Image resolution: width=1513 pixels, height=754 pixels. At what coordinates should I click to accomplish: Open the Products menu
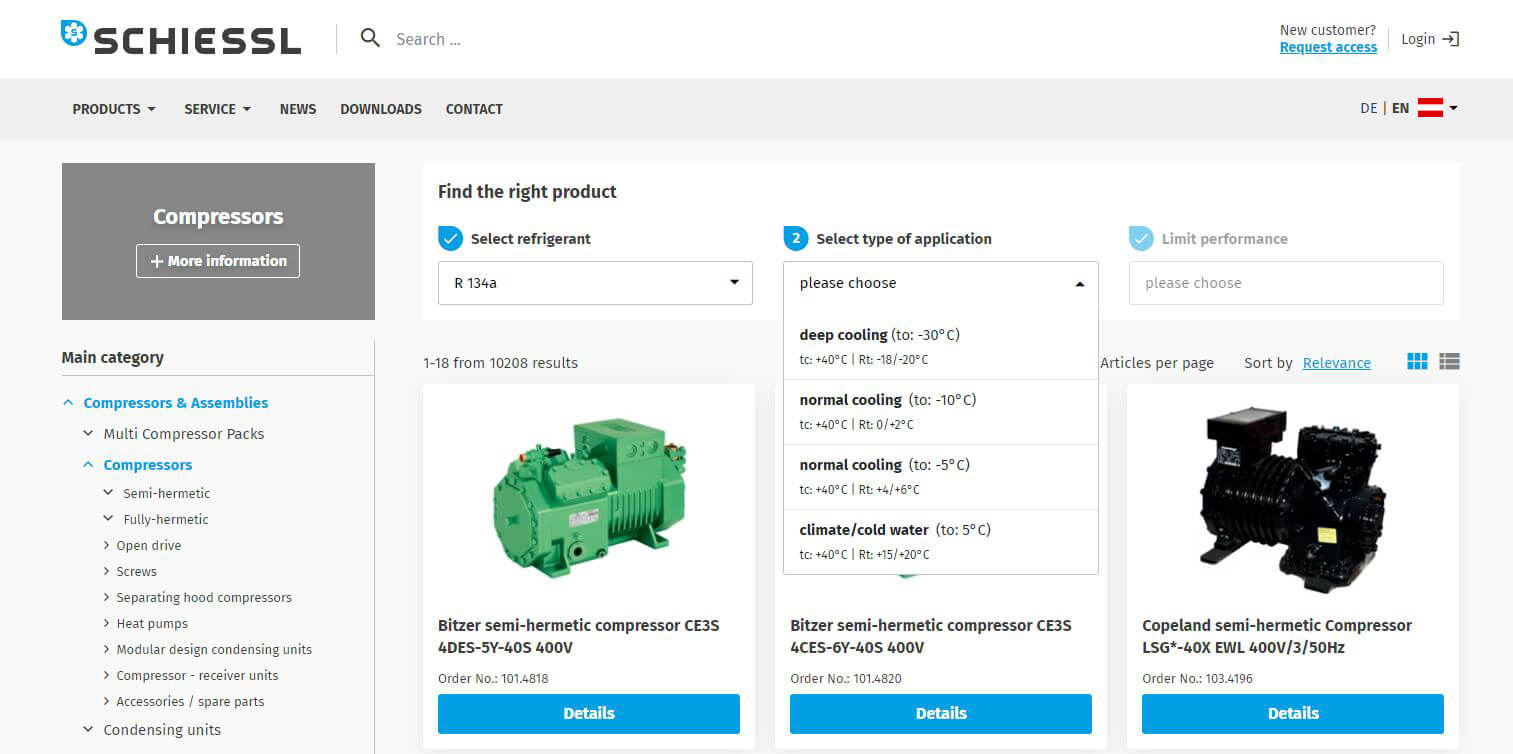point(114,109)
